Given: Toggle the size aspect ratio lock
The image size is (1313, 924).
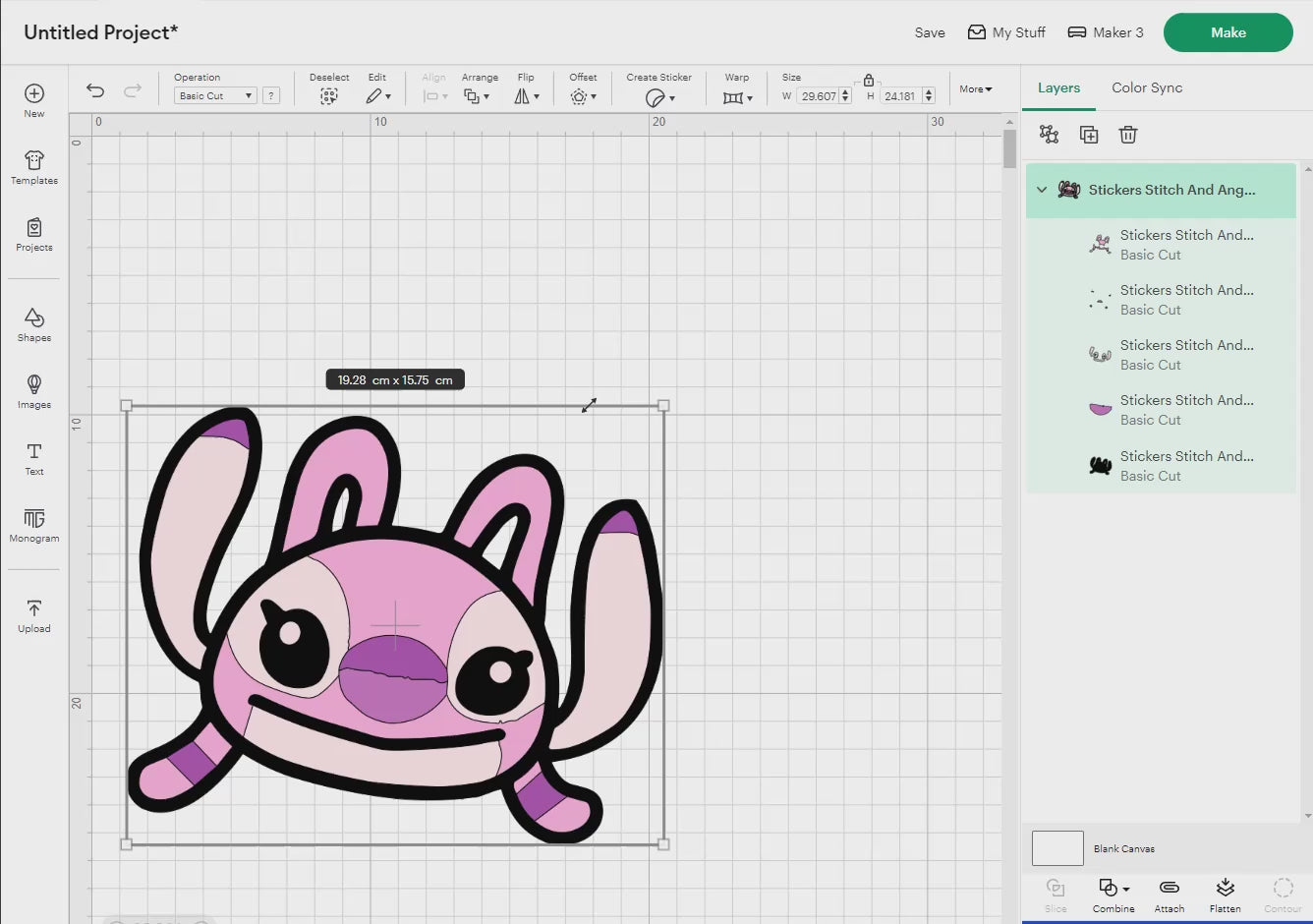Looking at the screenshot, I should (x=869, y=81).
